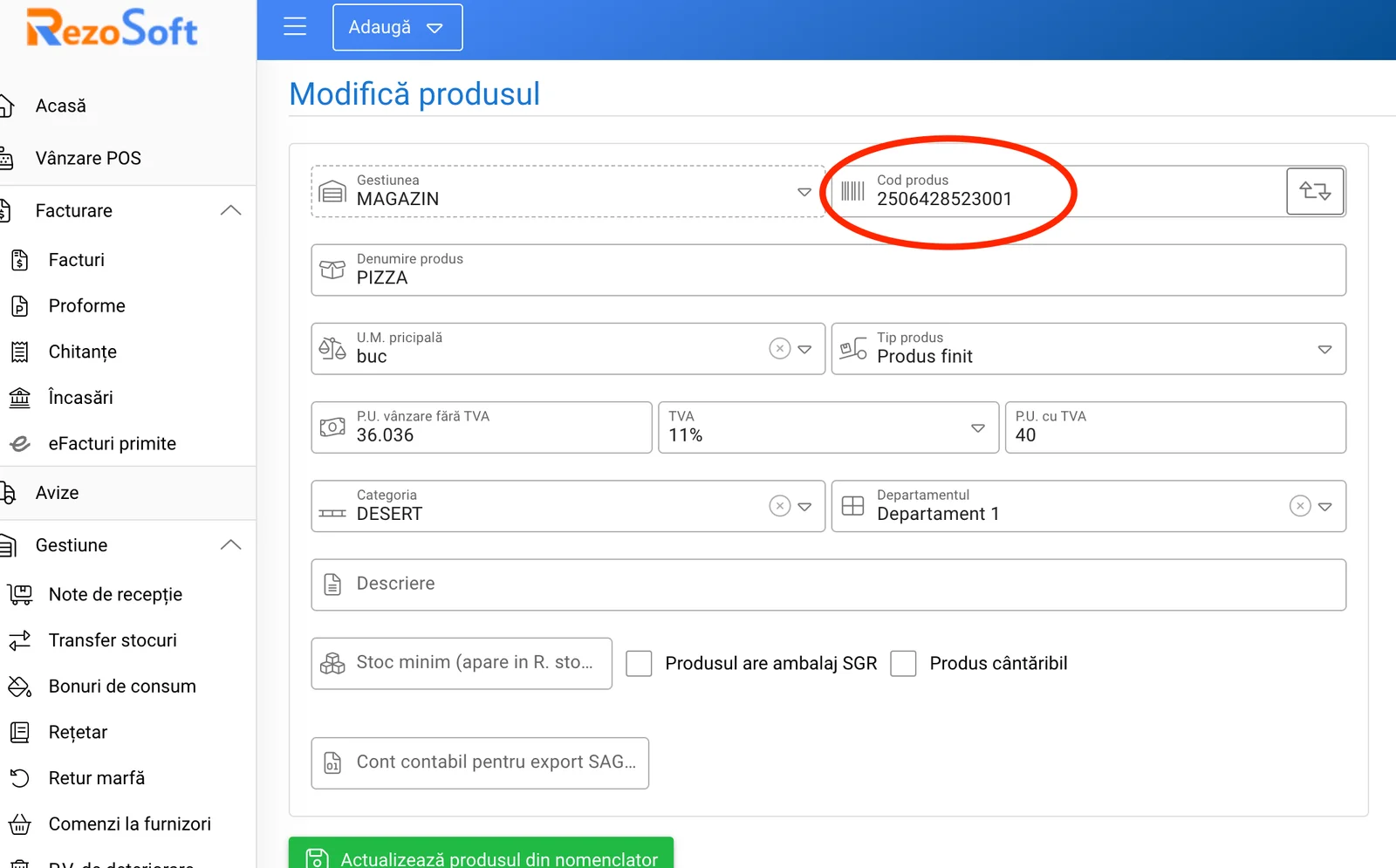Viewport: 1396px width, 868px height.
Task: Click the Note de recepție cart icon
Action: pyautogui.click(x=20, y=595)
